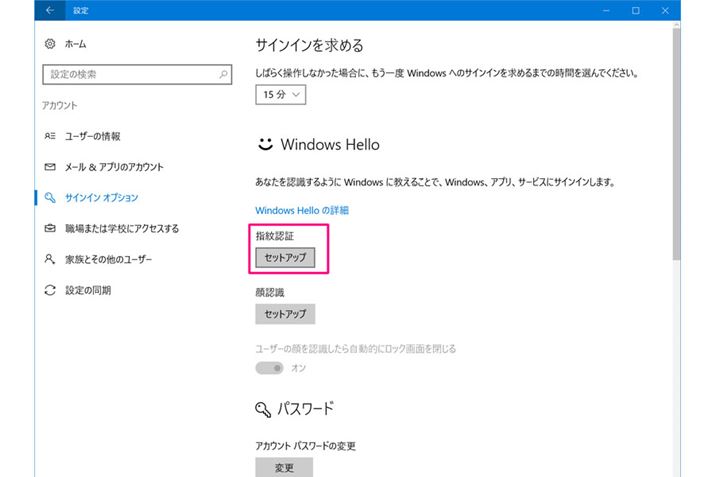The width and height of the screenshot is (715, 477).
Task: Click the sign-in options key icon
Action: (50, 197)
